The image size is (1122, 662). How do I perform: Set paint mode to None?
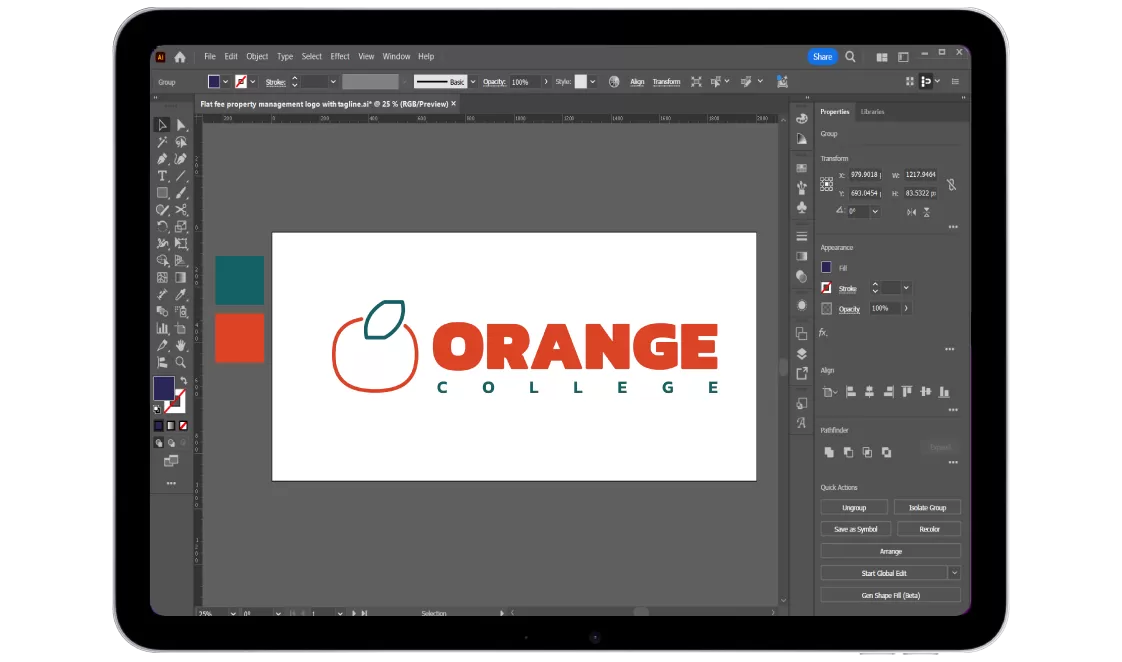(x=183, y=426)
